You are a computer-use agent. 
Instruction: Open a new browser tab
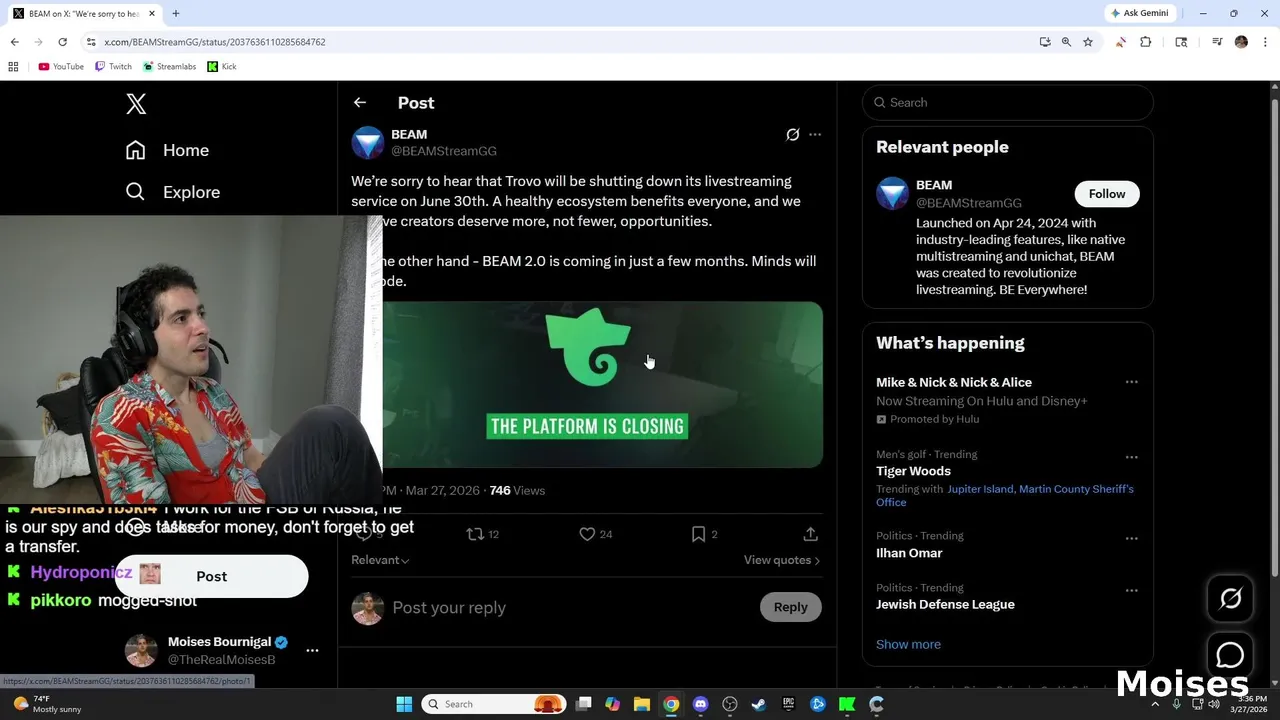(x=176, y=14)
